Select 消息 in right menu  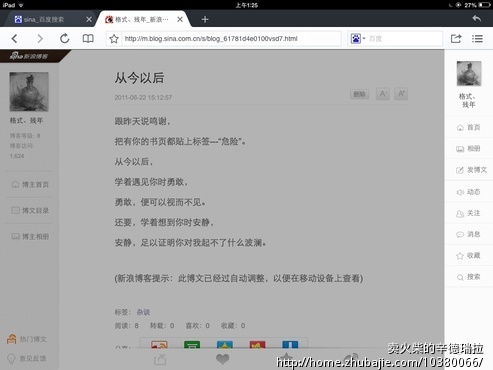pyautogui.click(x=469, y=234)
